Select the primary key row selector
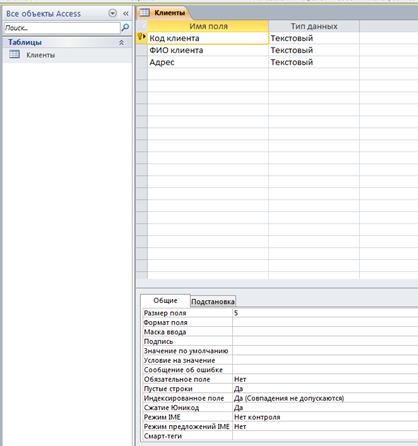Screen dimensions: 418x446 click(x=142, y=38)
